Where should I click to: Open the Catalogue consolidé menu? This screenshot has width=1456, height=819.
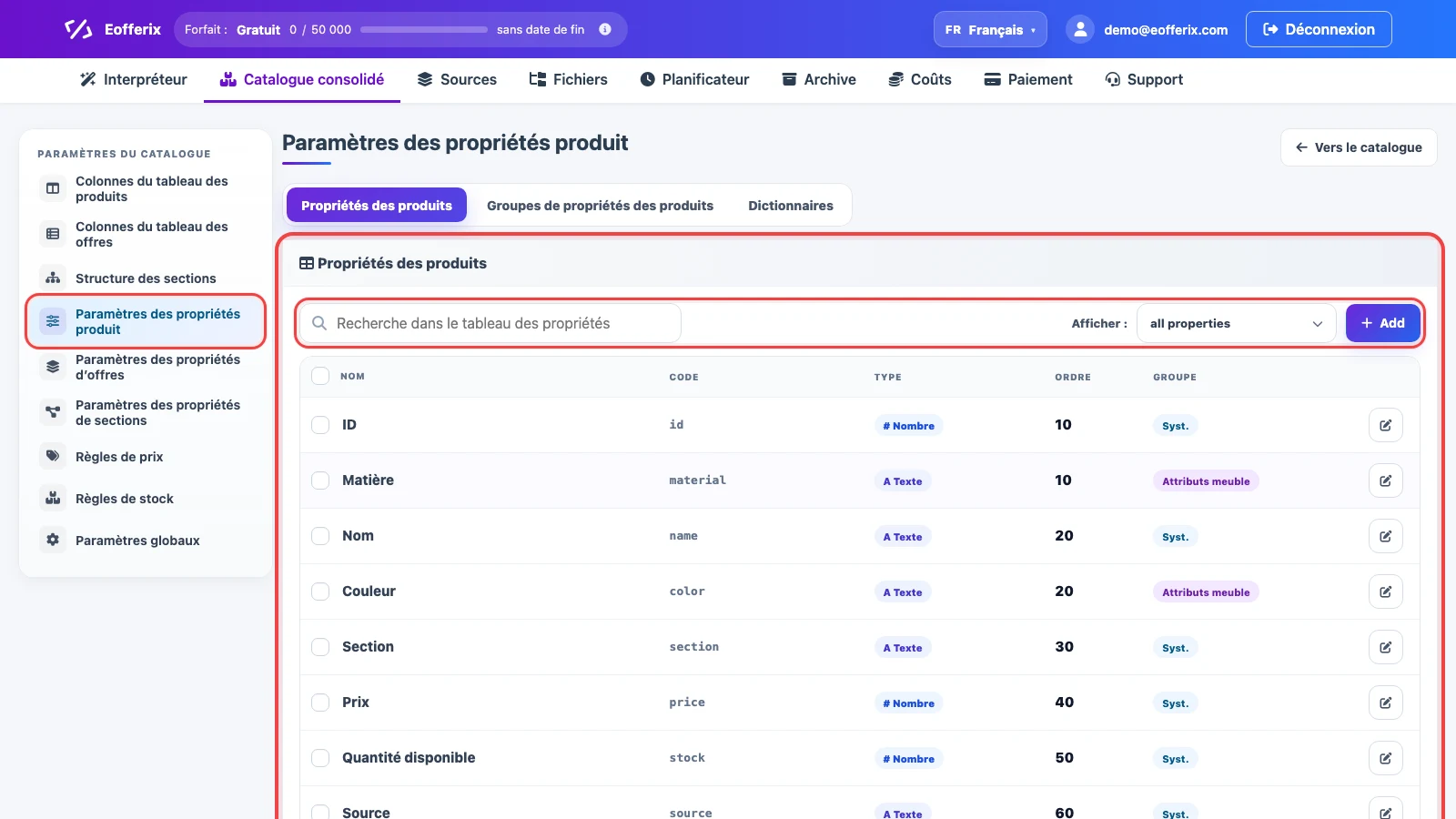point(302,79)
